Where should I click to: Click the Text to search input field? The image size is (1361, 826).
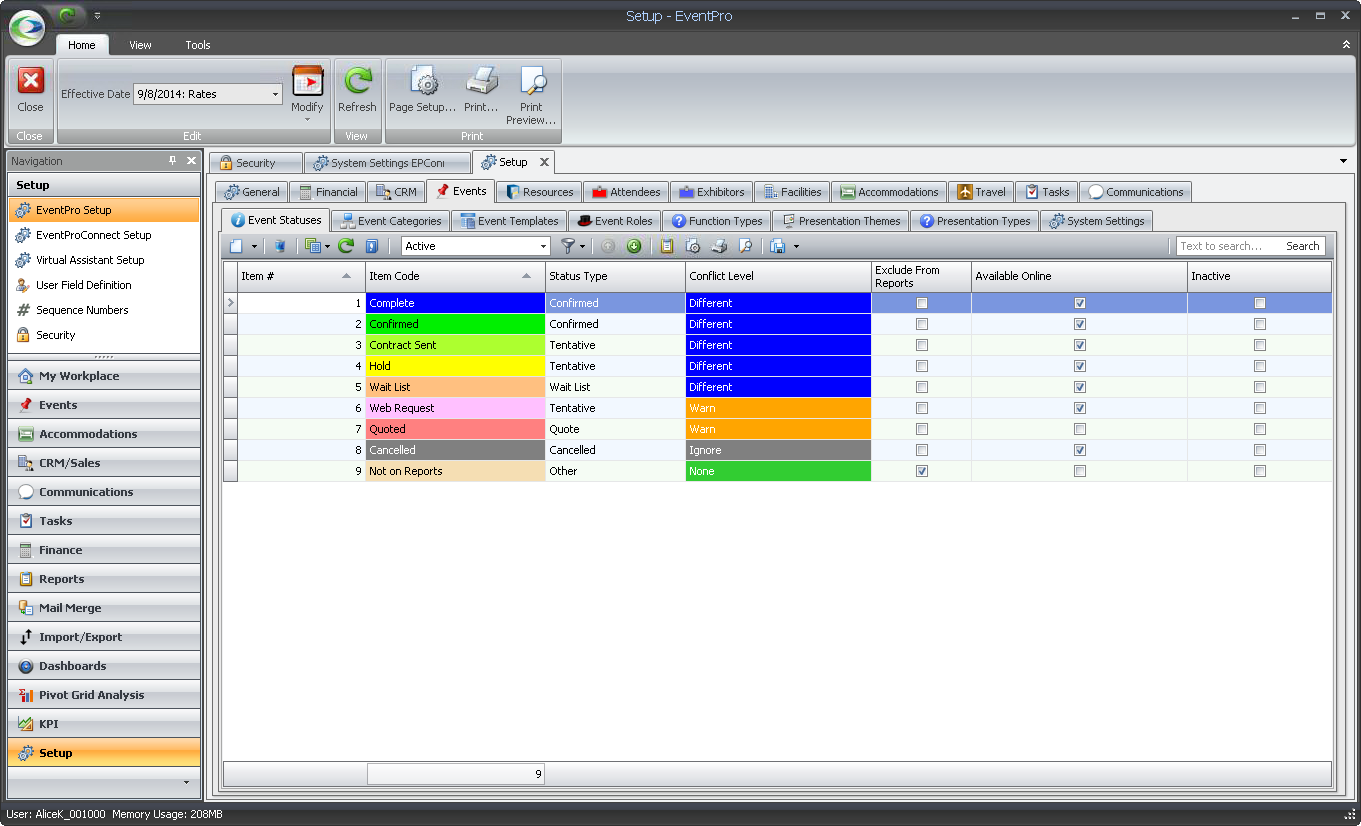(x=1229, y=246)
